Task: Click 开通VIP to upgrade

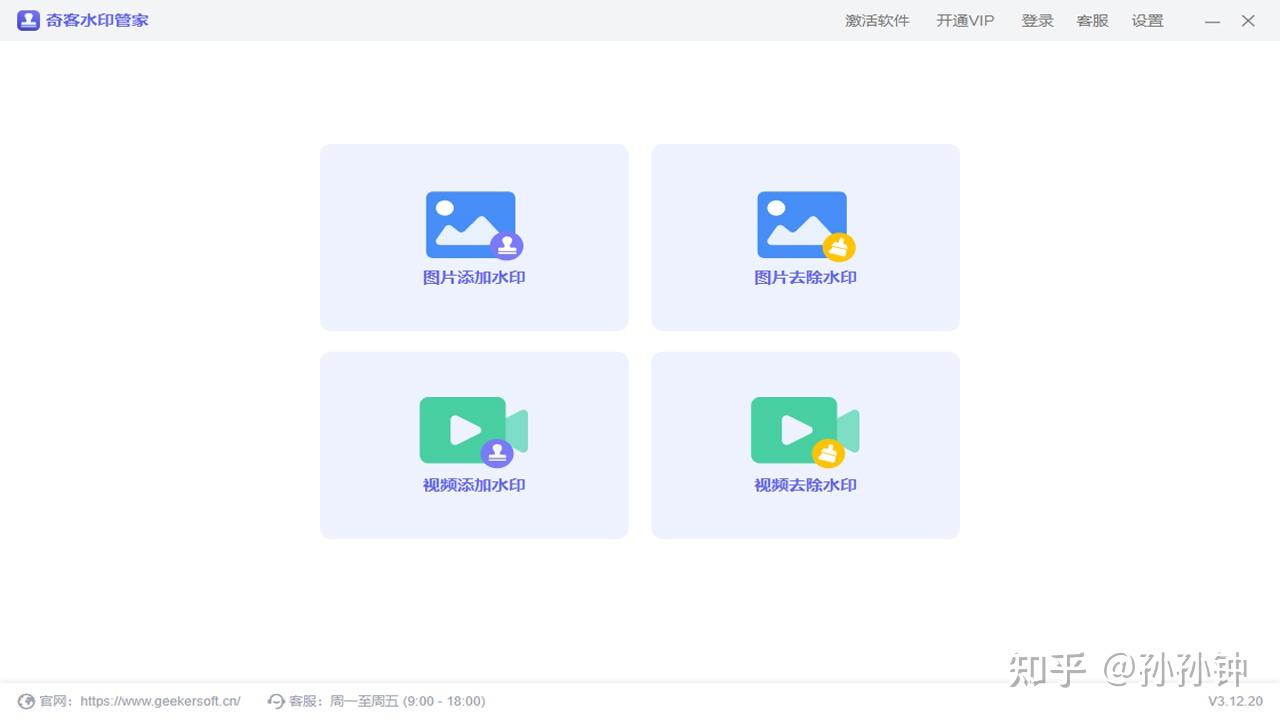Action: click(964, 20)
